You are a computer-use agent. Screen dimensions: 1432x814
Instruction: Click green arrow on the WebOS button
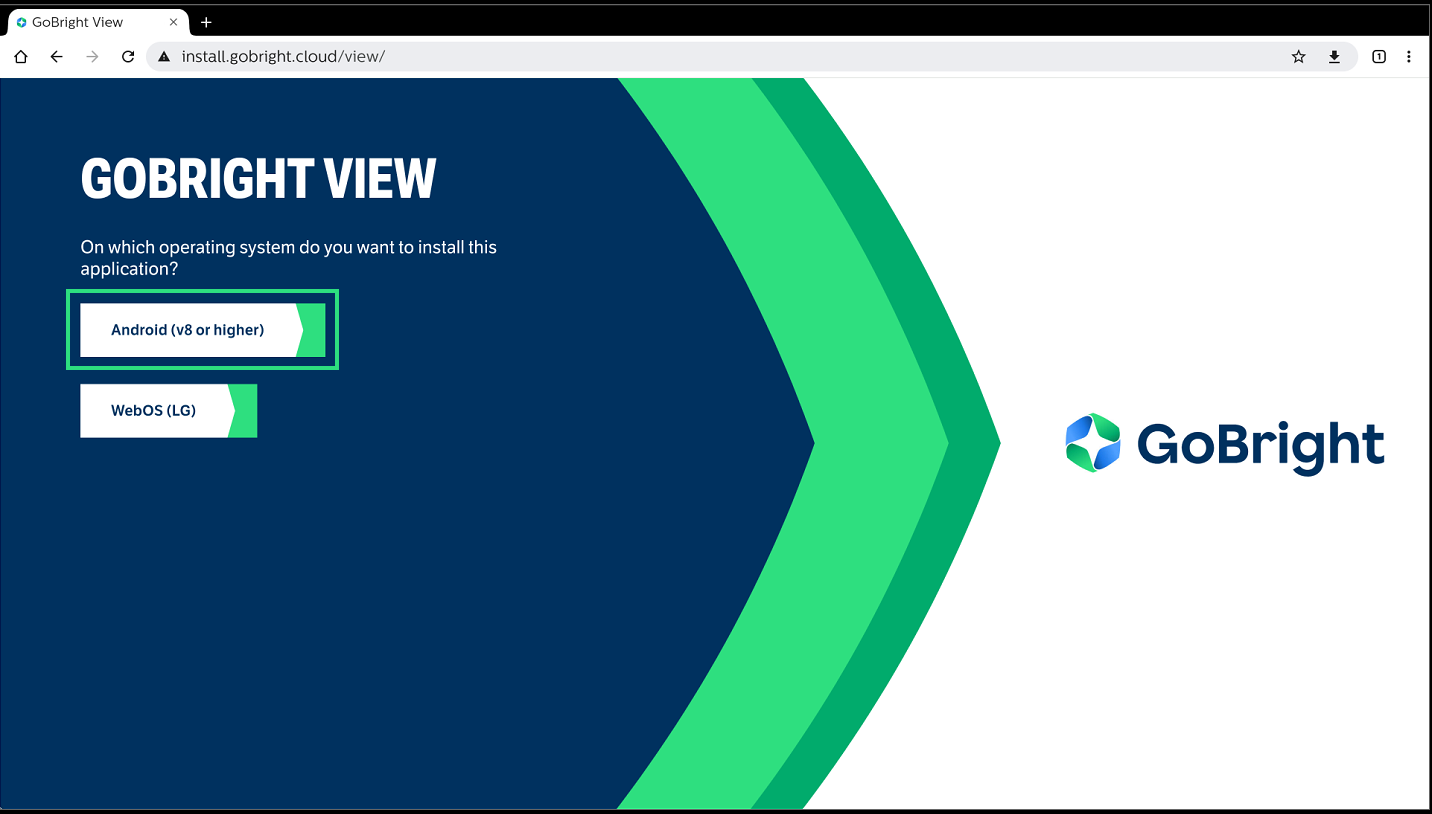(244, 411)
